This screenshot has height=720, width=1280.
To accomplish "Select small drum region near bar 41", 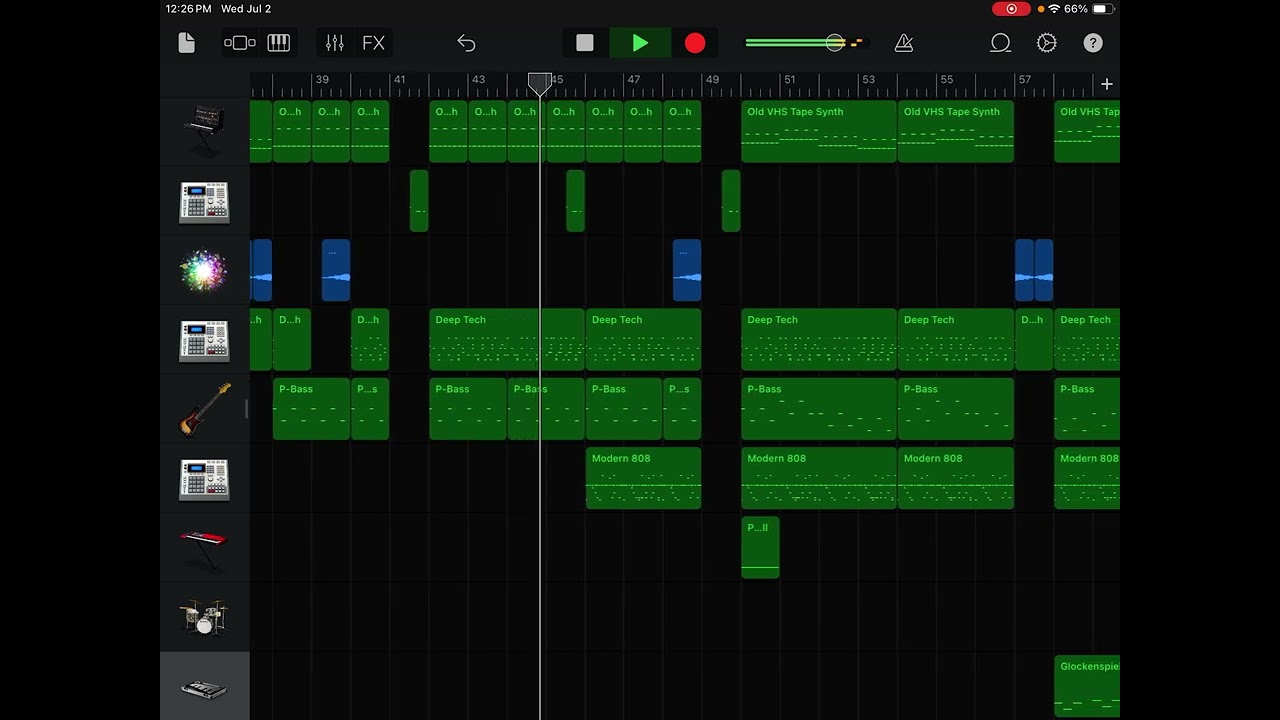I will coord(419,201).
